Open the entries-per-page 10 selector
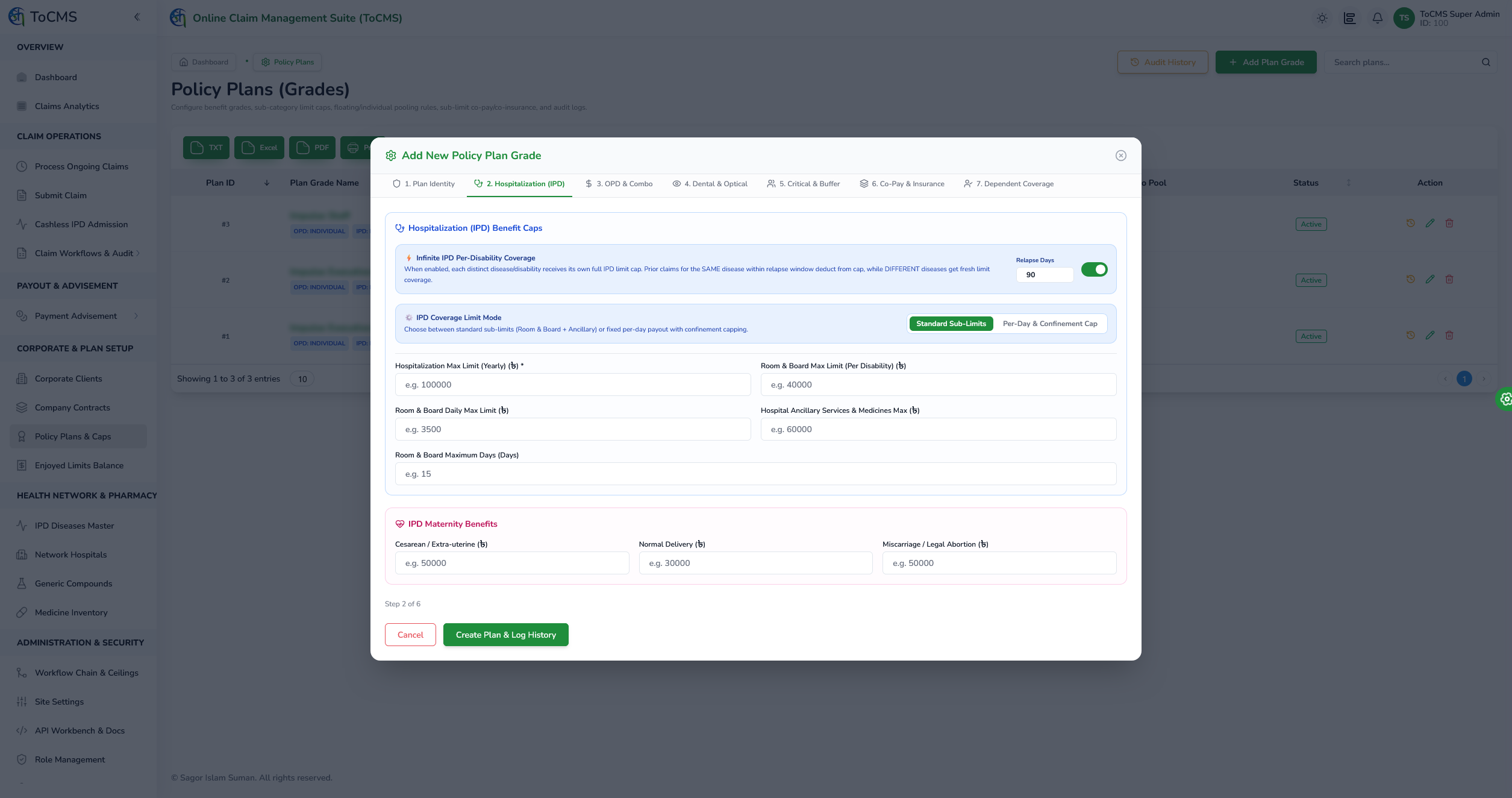This screenshot has width=1512, height=798. coord(302,379)
